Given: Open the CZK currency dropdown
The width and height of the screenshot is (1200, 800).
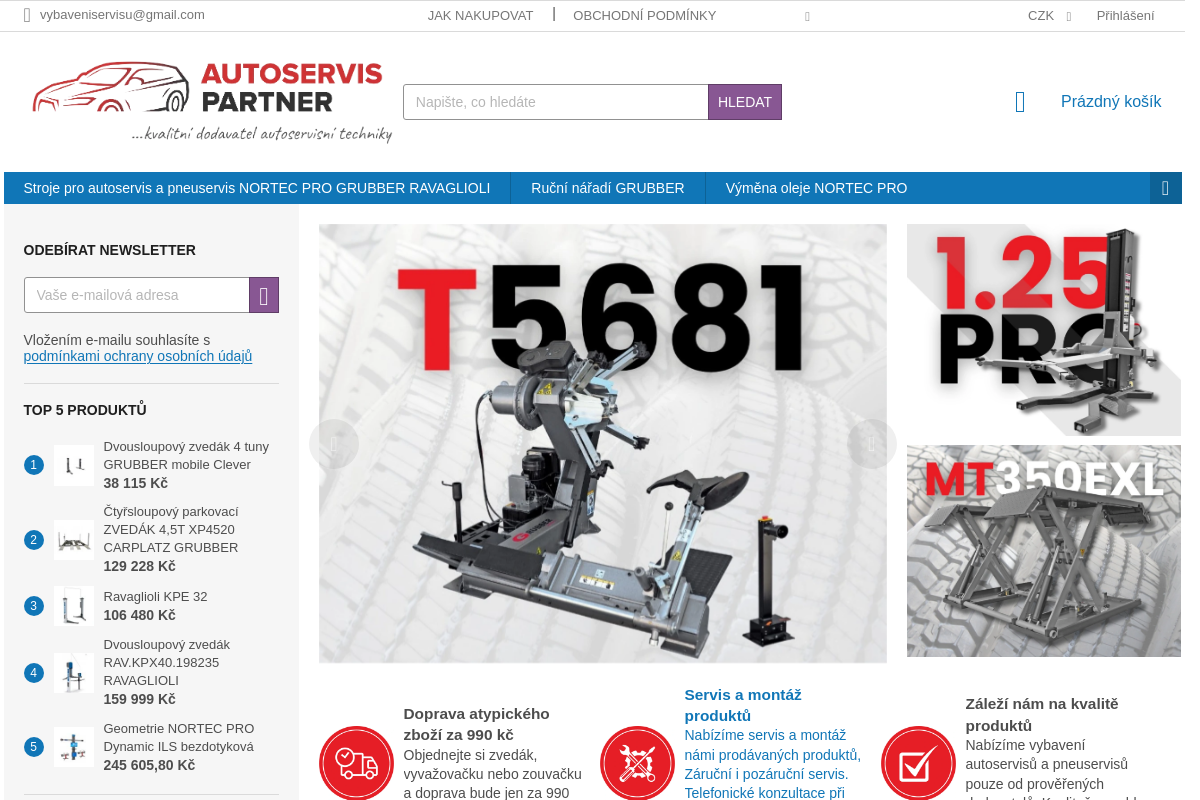Looking at the screenshot, I should tap(1048, 15).
